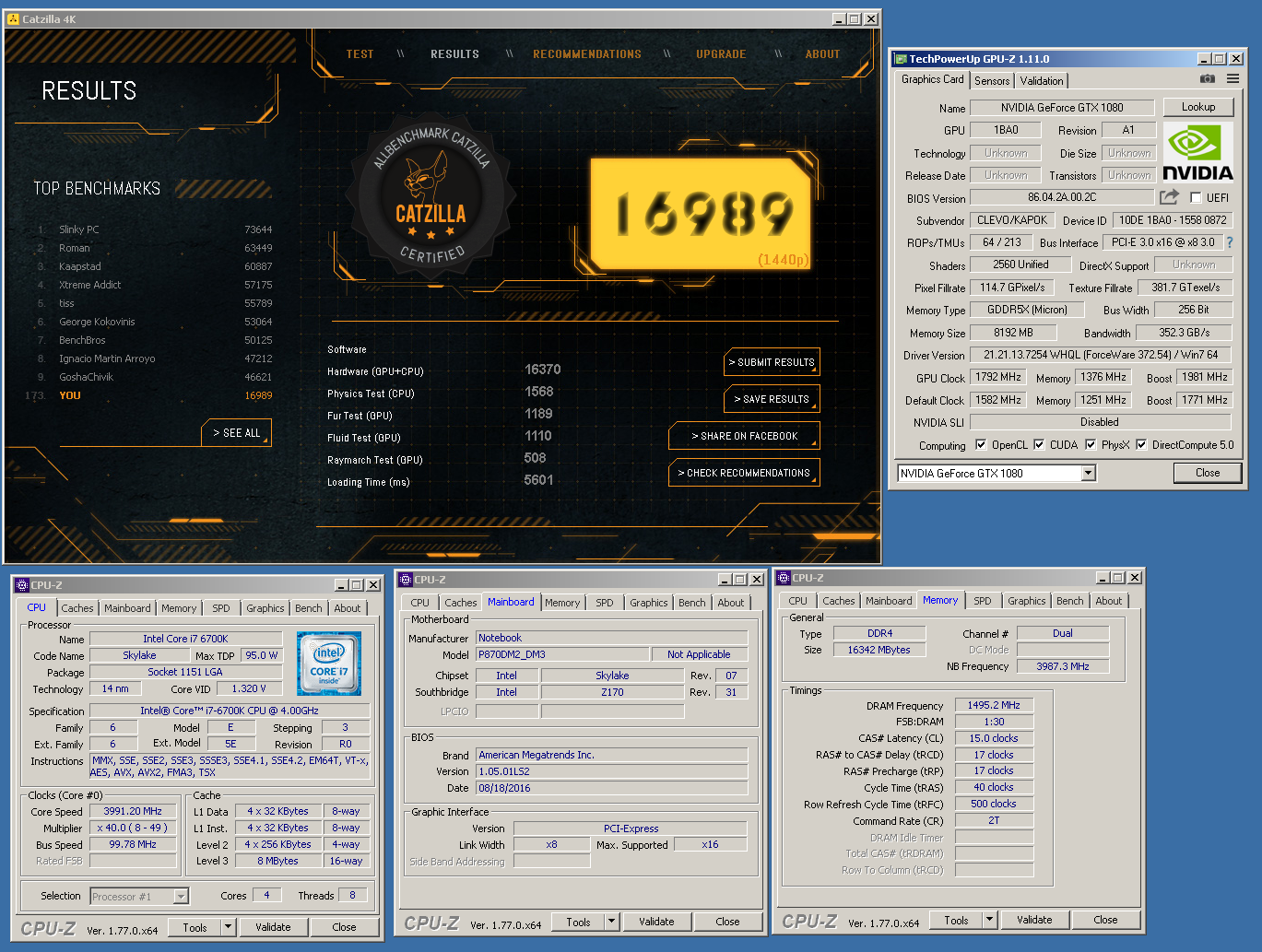Toggle the PhysX checkbox
Viewport: 1262px width, 952px height.
[1091, 444]
